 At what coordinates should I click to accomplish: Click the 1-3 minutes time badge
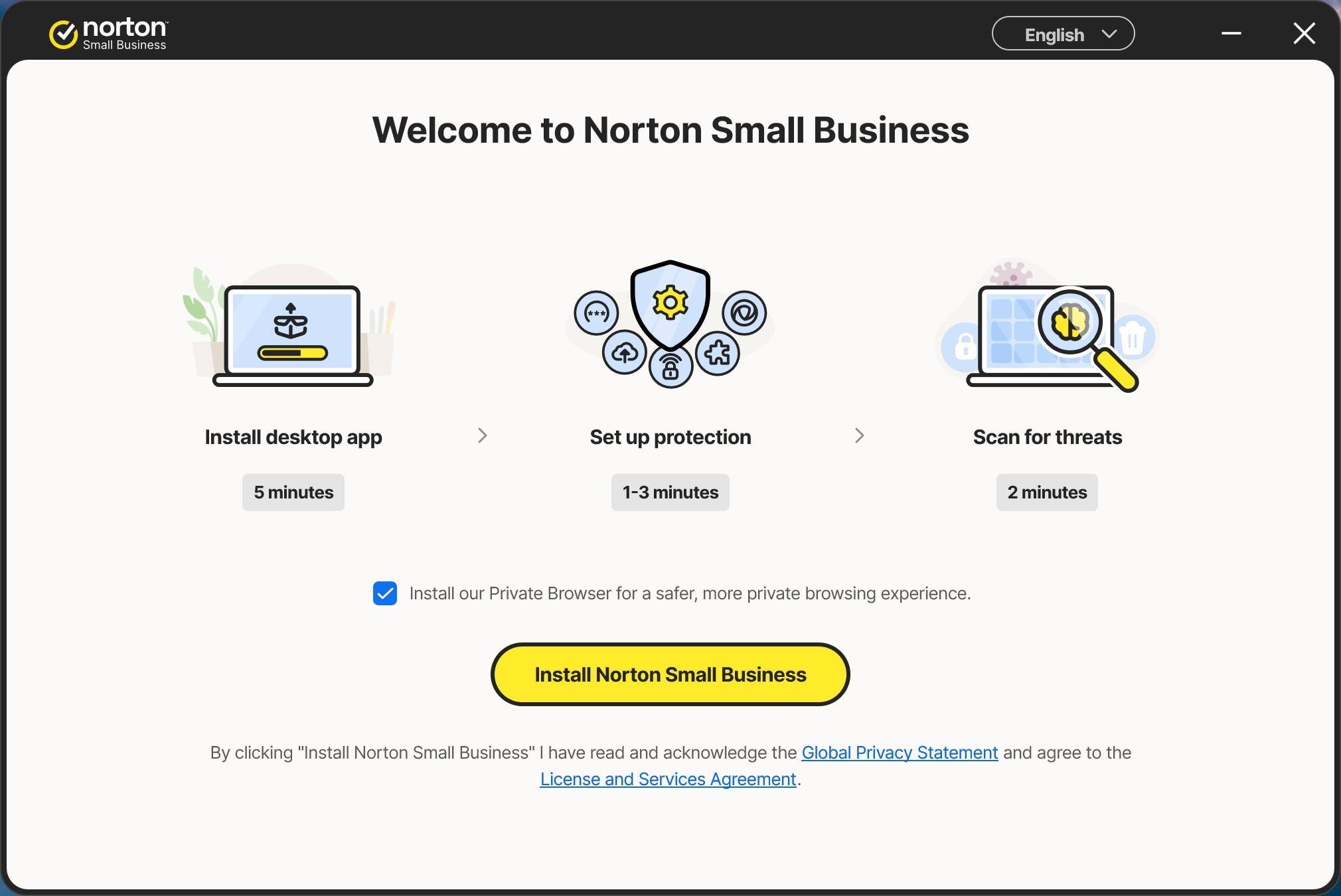tap(670, 492)
